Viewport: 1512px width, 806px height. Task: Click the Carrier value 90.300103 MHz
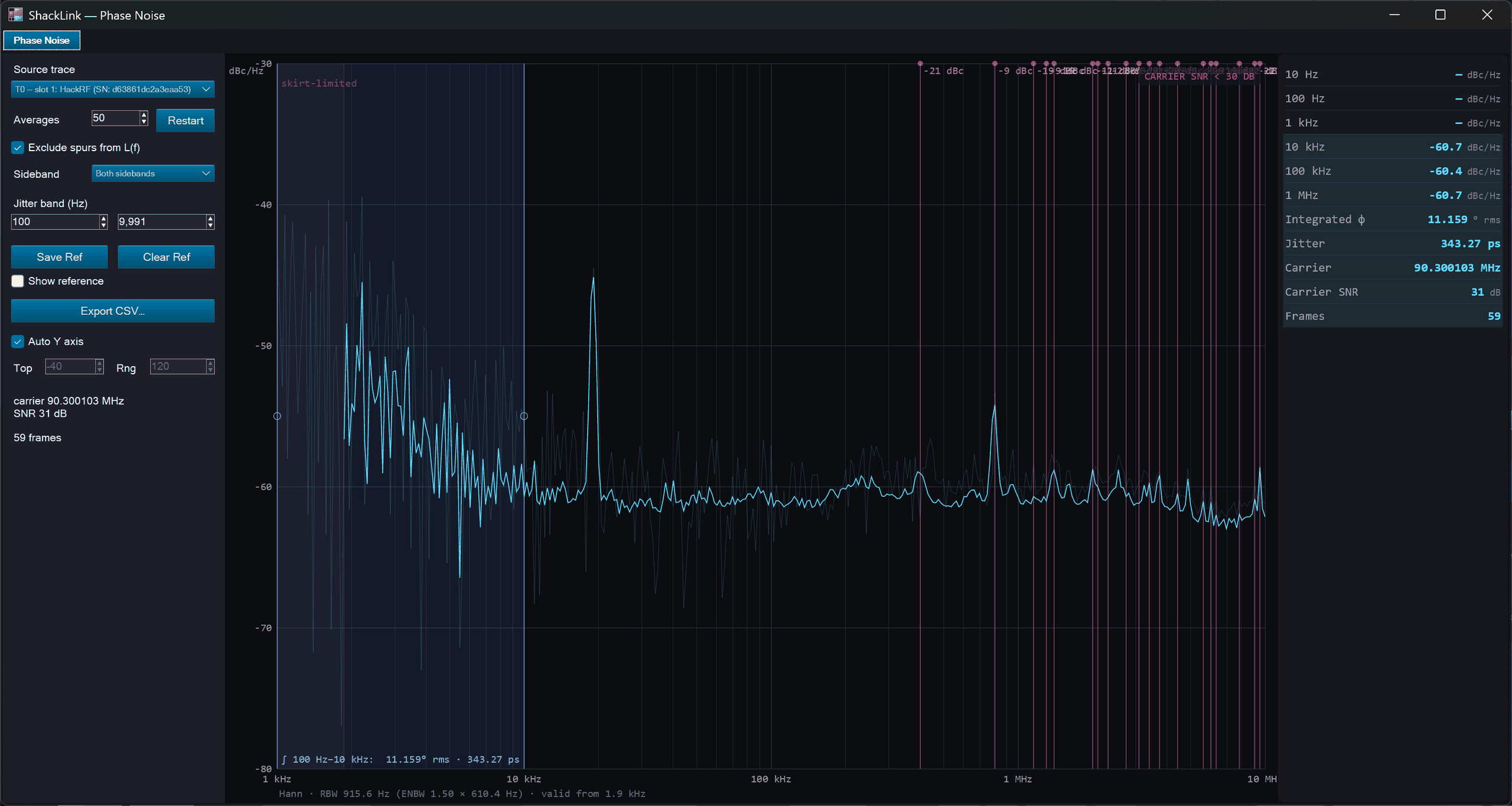point(1456,268)
